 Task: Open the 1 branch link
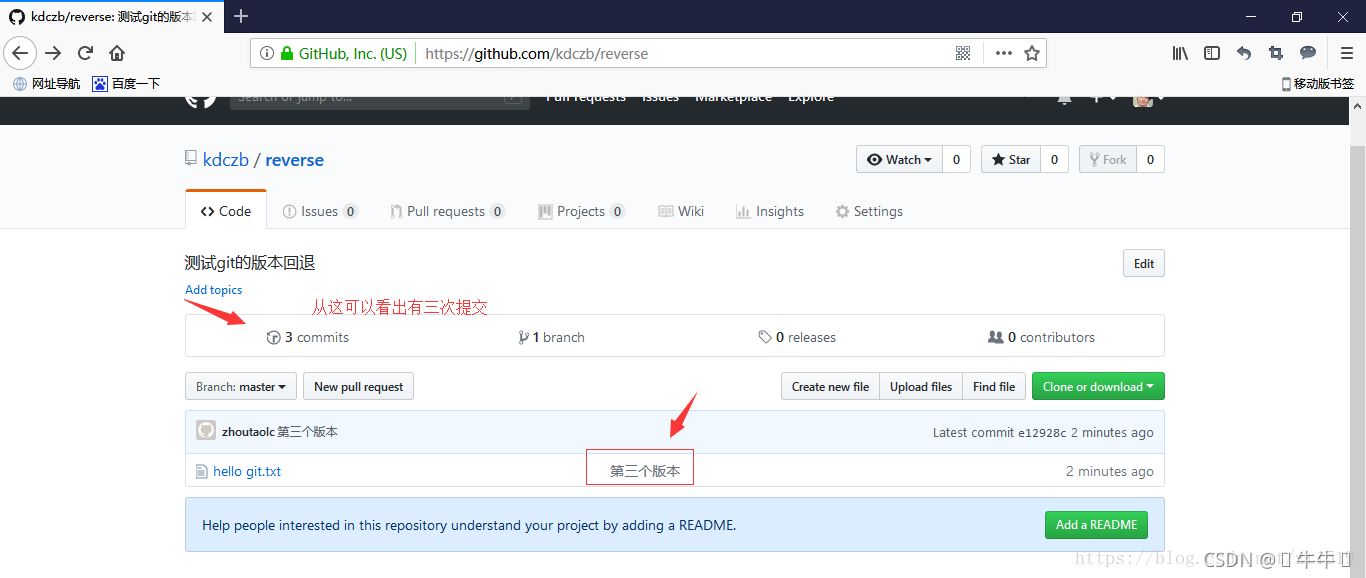point(552,337)
